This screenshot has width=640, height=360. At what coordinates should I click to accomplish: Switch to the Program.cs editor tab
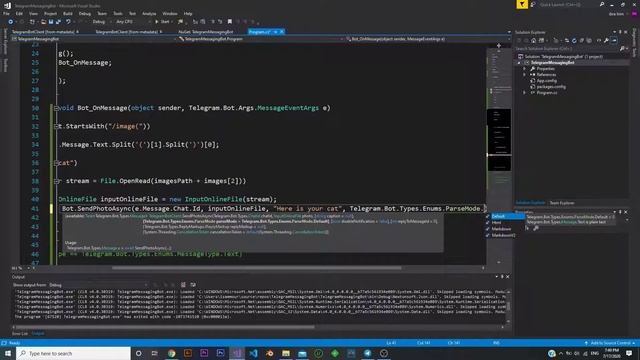pyautogui.click(x=260, y=31)
